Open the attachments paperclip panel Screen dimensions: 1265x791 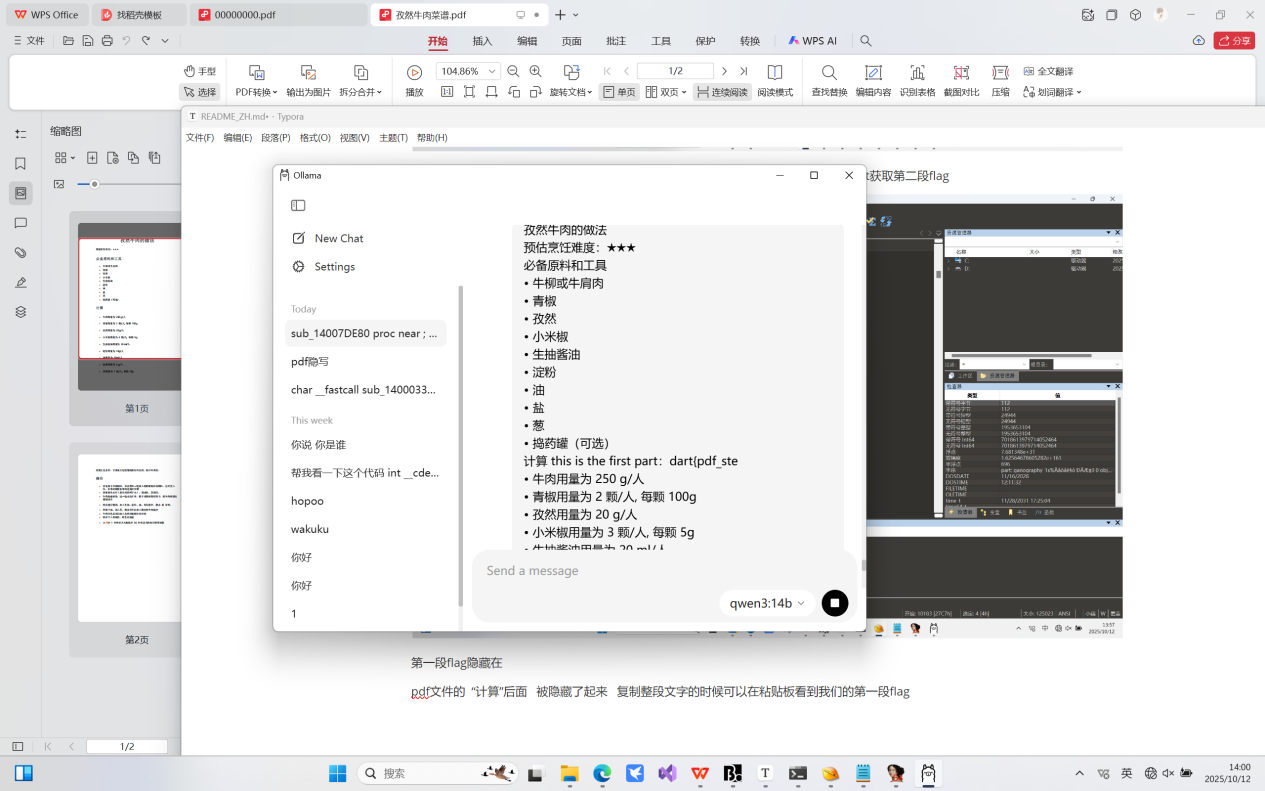(20, 253)
